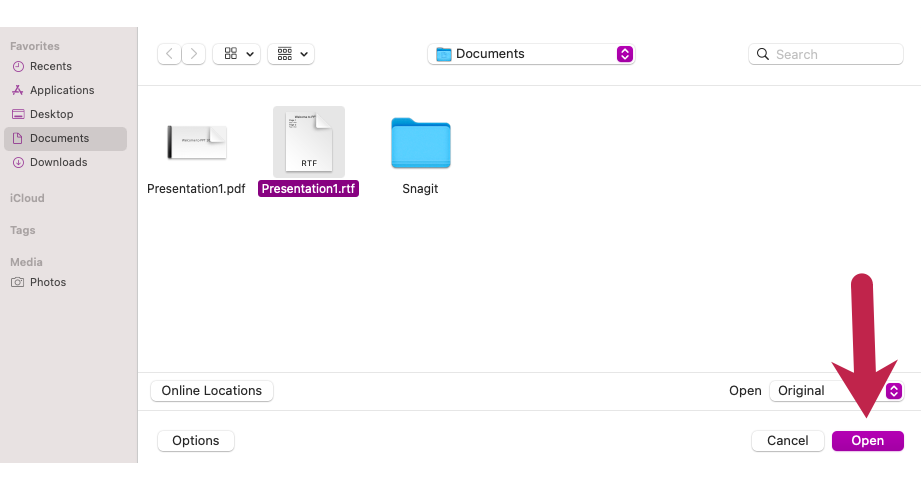
Task: Select the Snagit folder icon
Action: 420,143
